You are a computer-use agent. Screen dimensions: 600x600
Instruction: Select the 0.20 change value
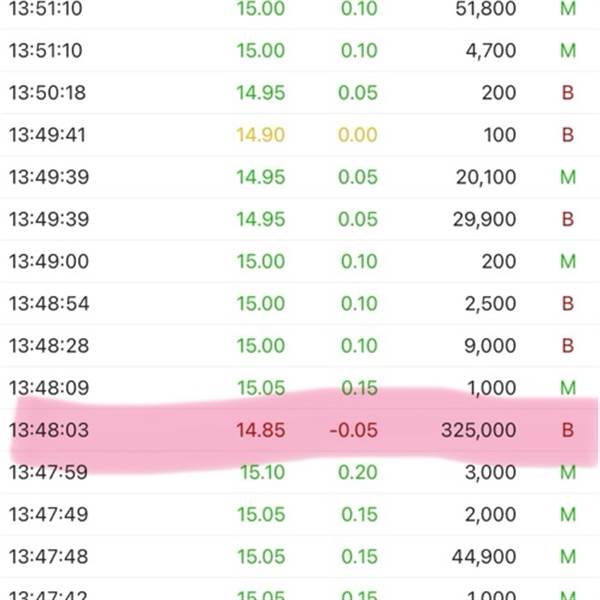click(x=358, y=472)
